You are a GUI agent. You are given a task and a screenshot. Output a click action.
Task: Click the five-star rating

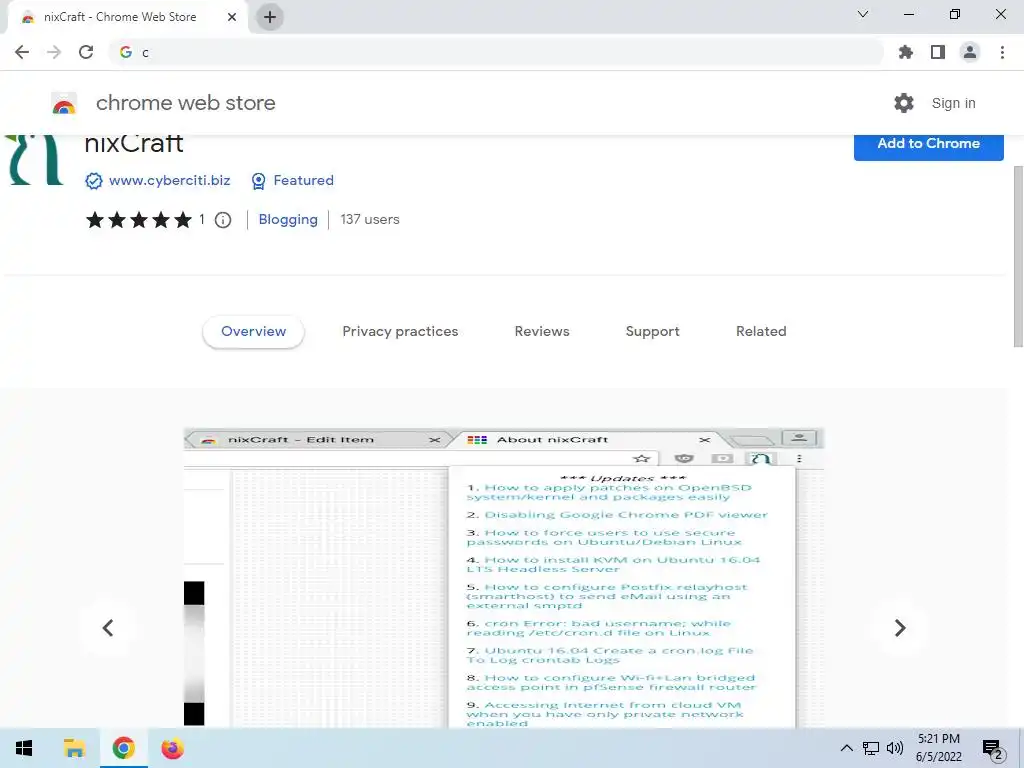[138, 220]
